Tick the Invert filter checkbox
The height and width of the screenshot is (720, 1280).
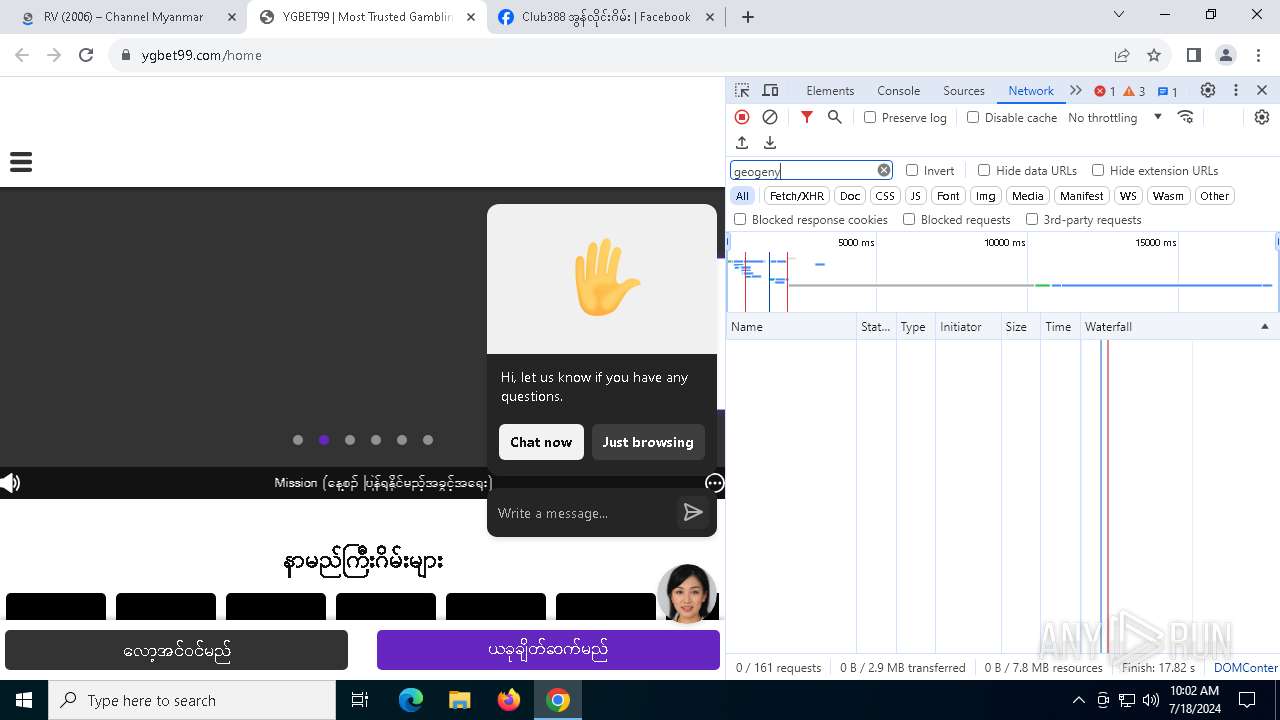(912, 170)
